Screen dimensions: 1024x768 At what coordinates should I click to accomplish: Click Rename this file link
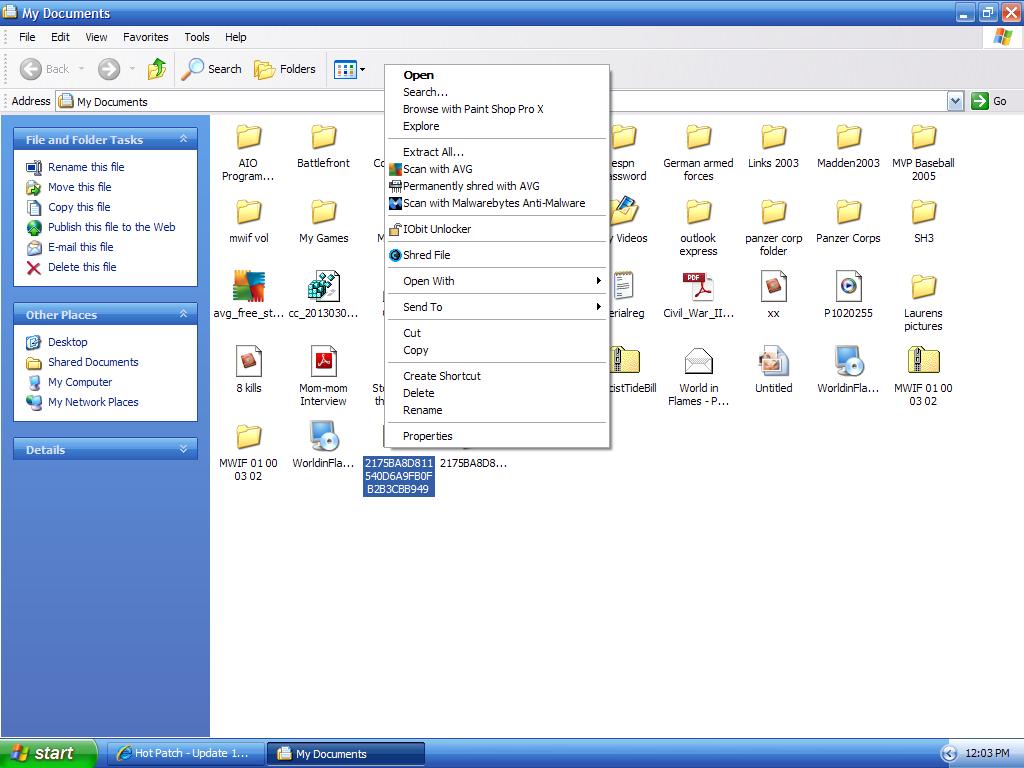pos(86,167)
